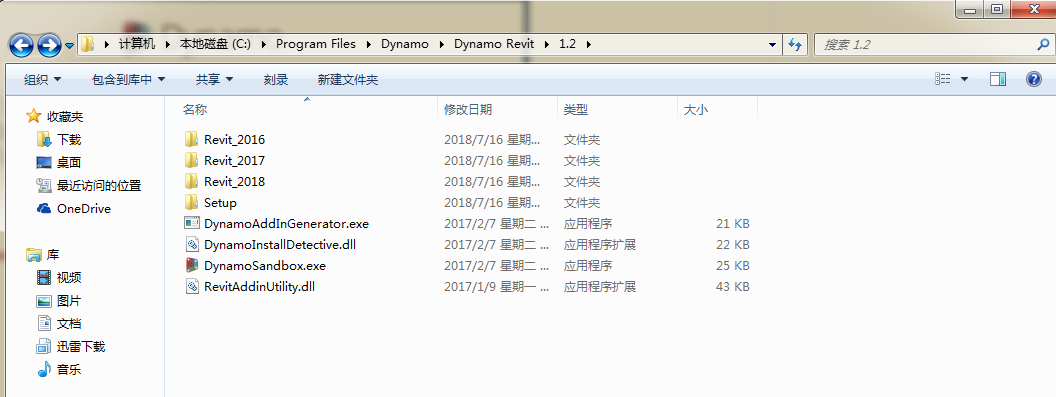Click the 1.2 breadcrumb segment
1056x397 pixels.
coord(568,44)
